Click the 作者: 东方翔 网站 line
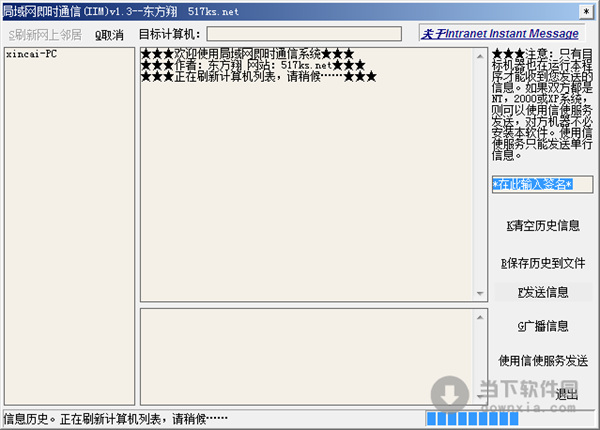This screenshot has width=600, height=430. (253, 65)
